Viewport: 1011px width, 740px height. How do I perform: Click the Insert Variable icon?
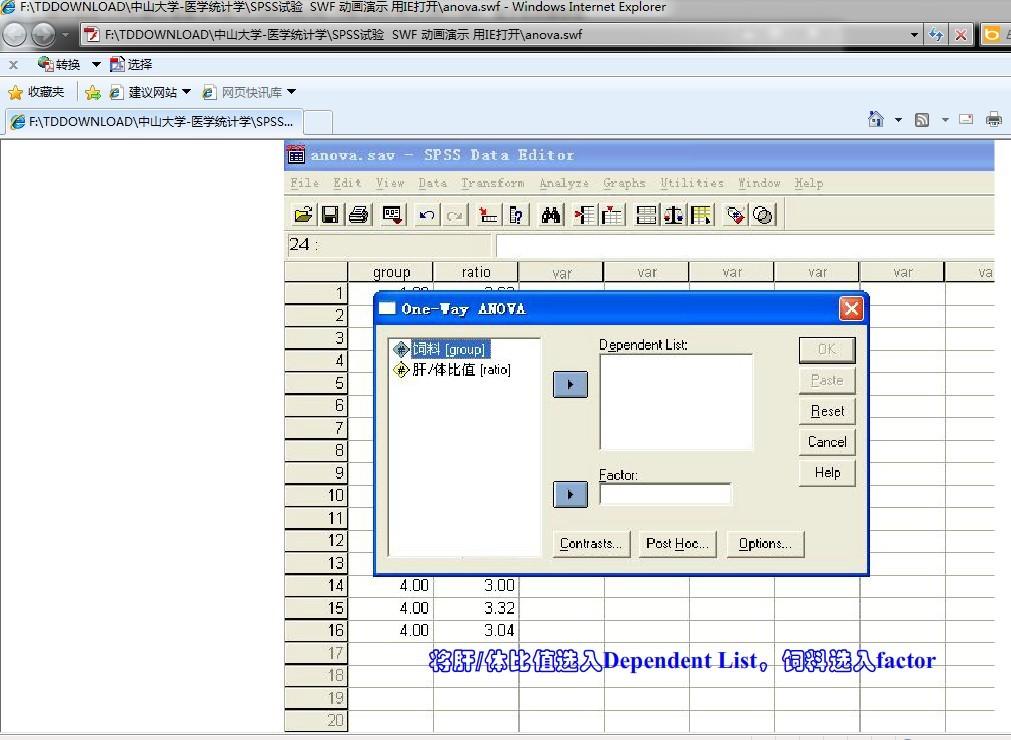pyautogui.click(x=612, y=215)
